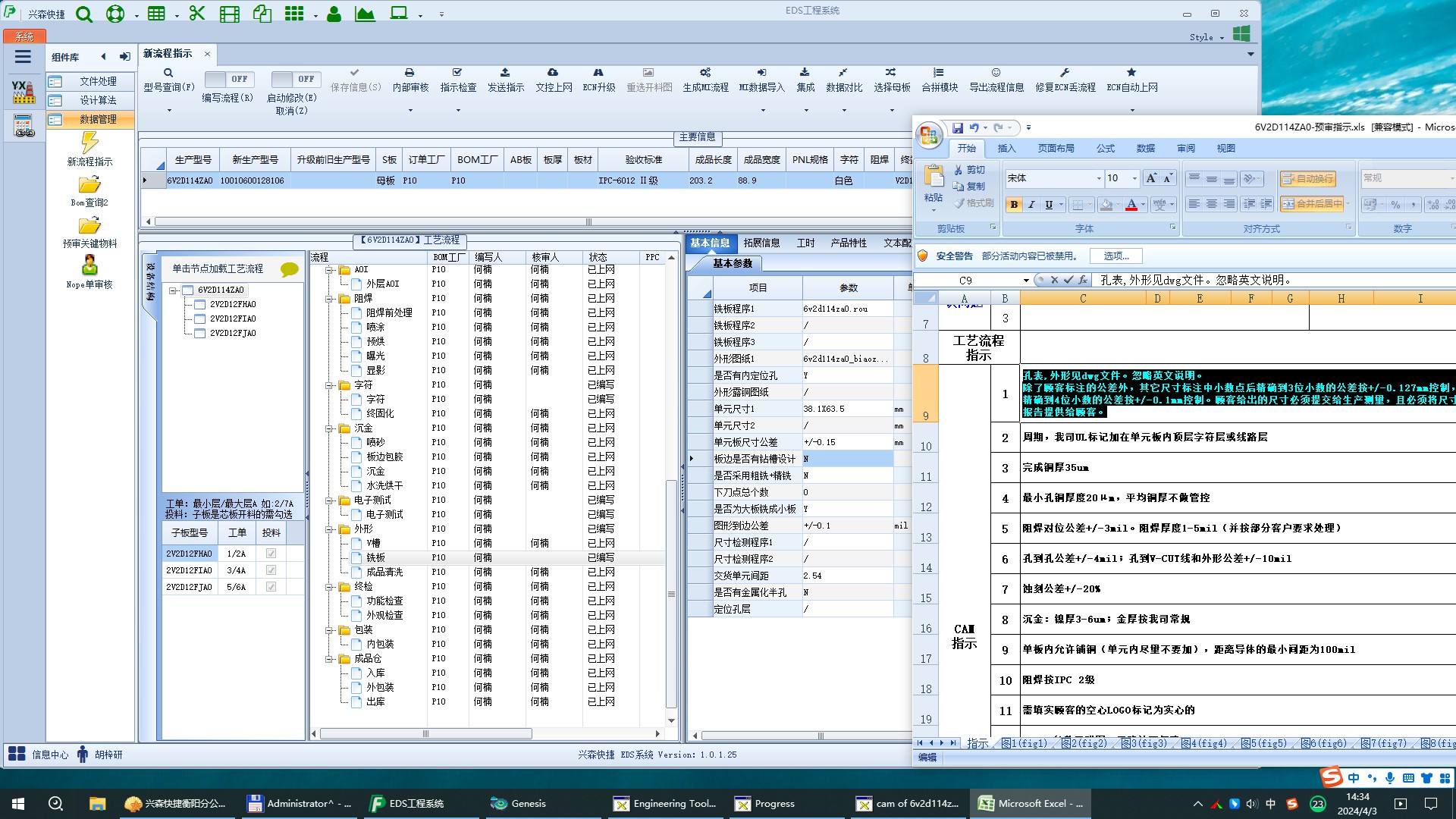The height and width of the screenshot is (819, 1456).
Task: Open the Nope单审核 person icon
Action: [x=89, y=265]
